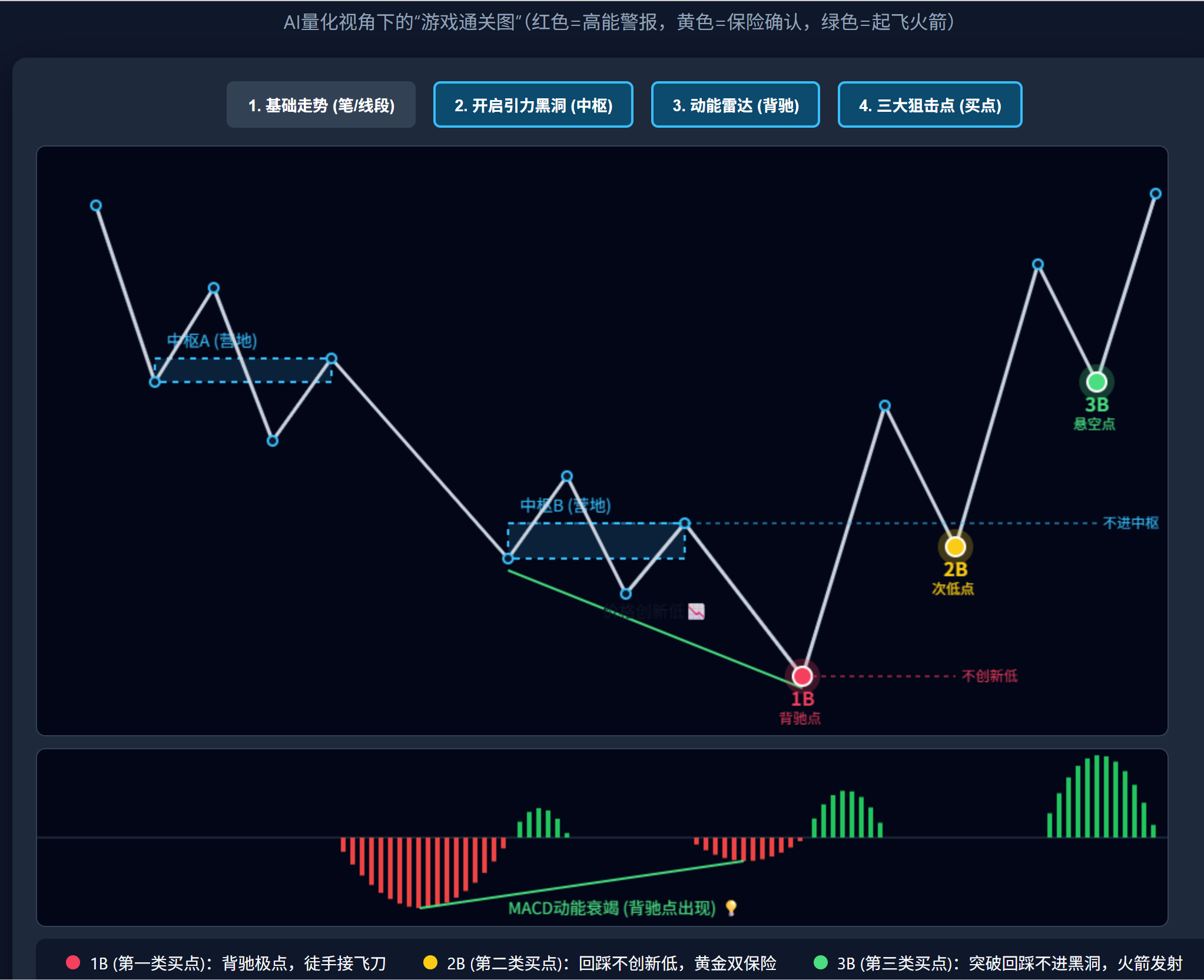1204x980 pixels.
Task: Click the yellow 2B 次低点 marker
Action: (x=955, y=547)
